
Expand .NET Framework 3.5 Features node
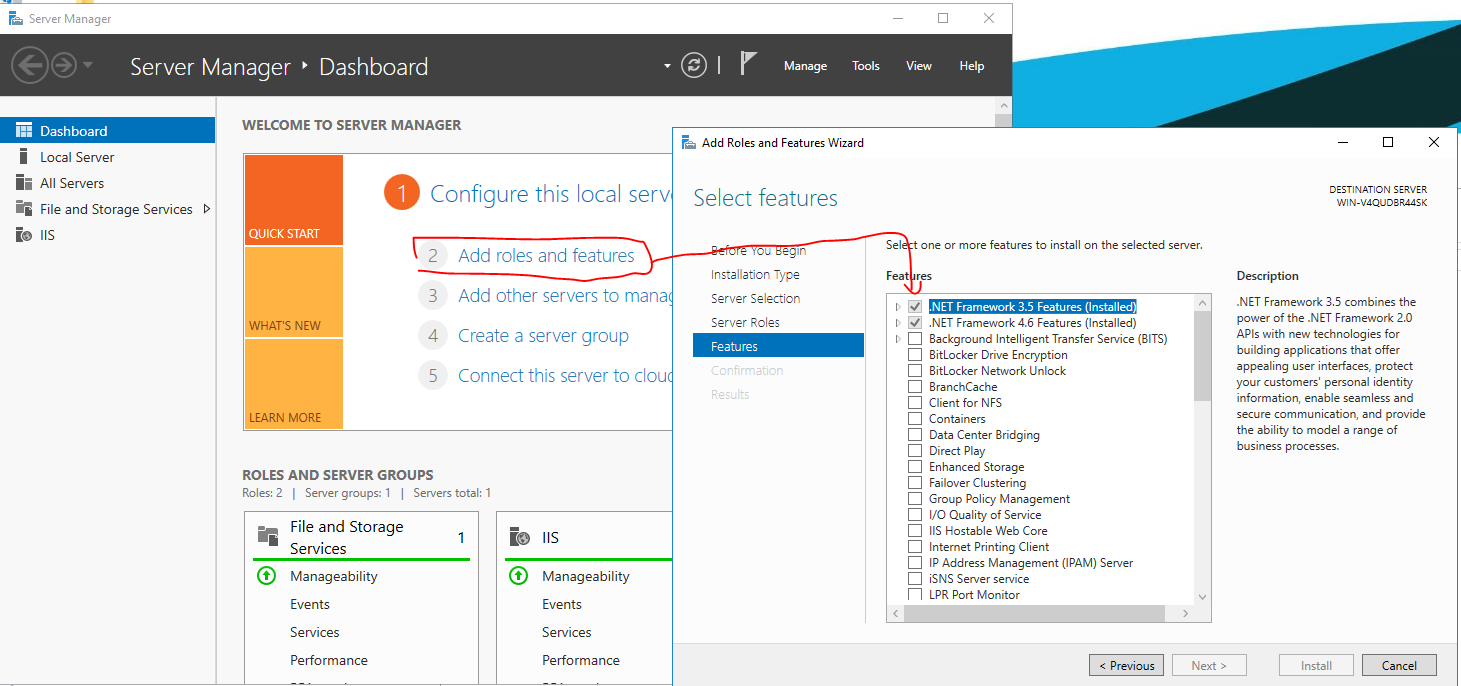point(898,307)
